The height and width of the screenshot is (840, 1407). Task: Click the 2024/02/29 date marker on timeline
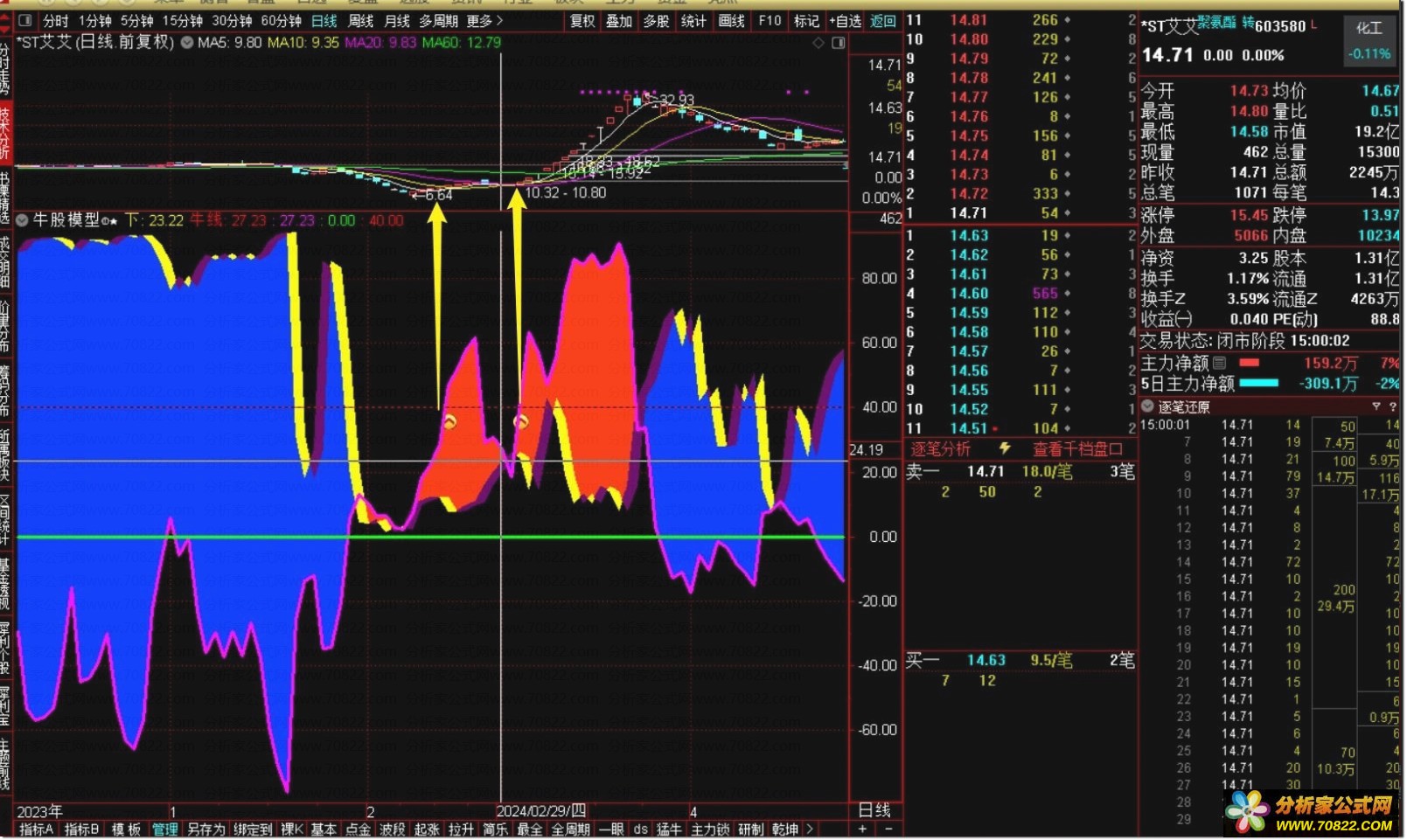pos(541,811)
